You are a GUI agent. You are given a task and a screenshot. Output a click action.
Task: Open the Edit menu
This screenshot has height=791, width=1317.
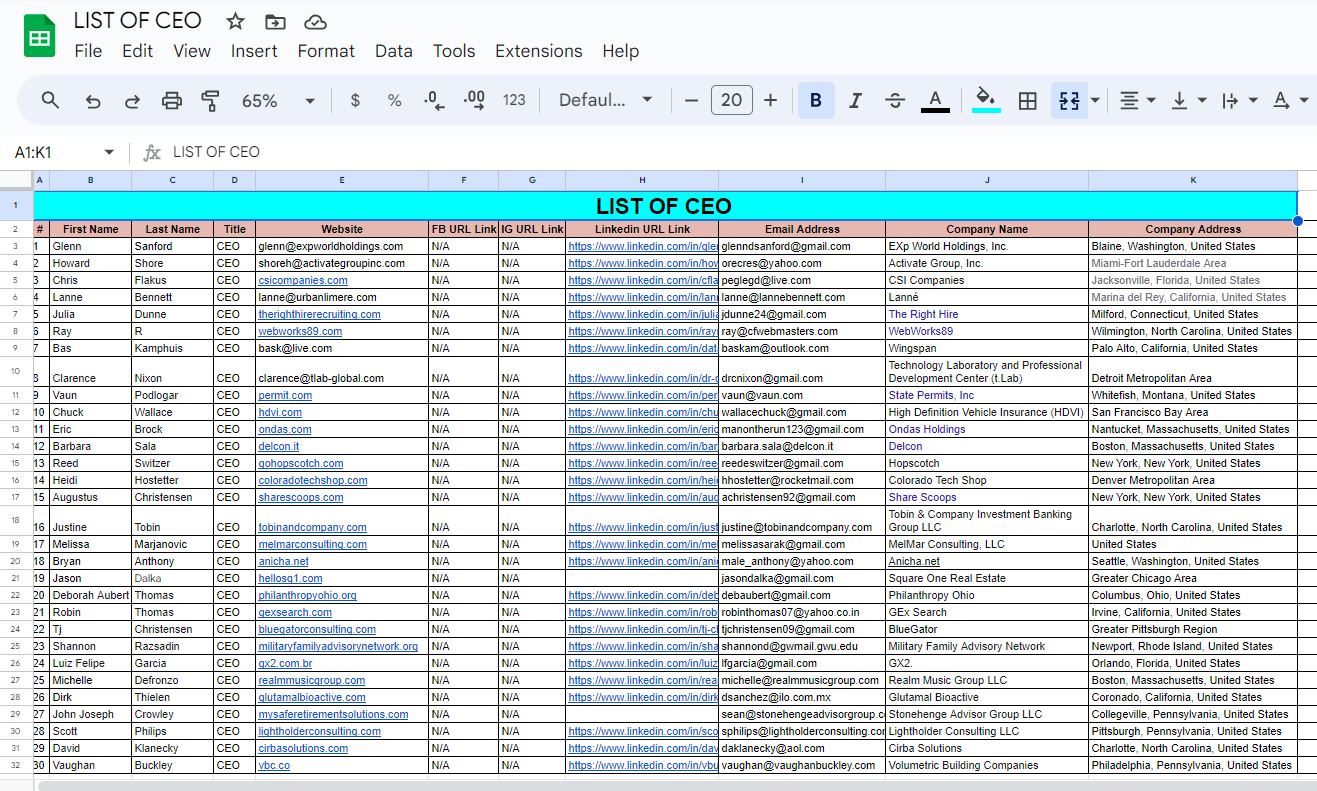coord(137,51)
